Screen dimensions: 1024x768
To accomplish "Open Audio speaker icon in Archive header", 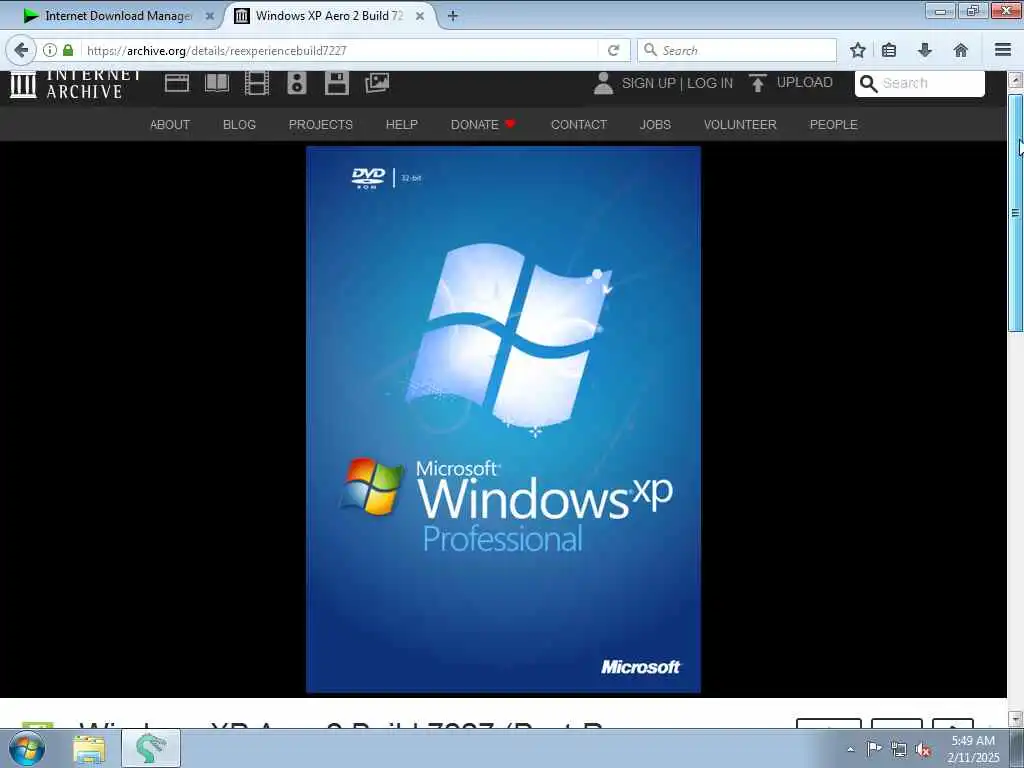I will tap(296, 84).
